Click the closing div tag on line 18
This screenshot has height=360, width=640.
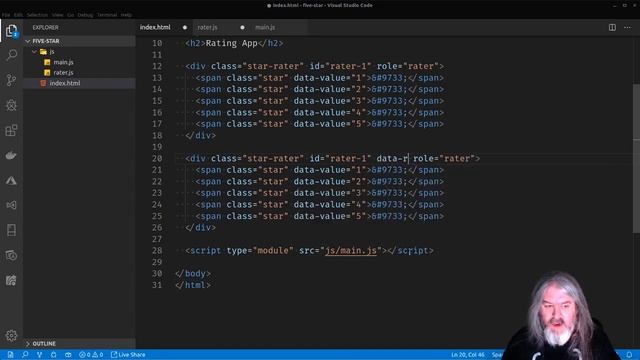[200, 136]
